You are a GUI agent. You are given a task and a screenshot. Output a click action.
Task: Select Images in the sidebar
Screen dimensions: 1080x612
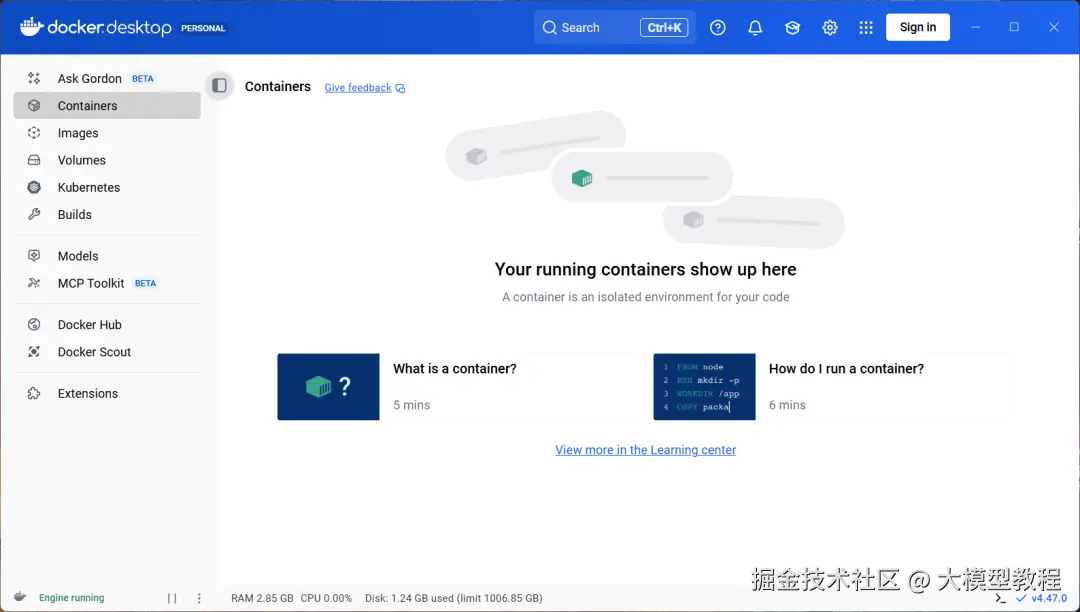click(x=107, y=133)
